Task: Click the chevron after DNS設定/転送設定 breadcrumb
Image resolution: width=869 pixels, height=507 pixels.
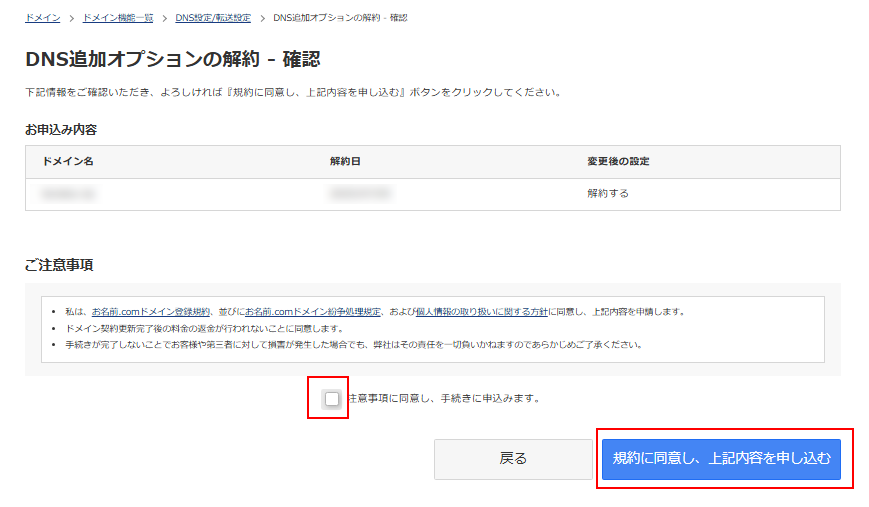Action: pos(262,18)
